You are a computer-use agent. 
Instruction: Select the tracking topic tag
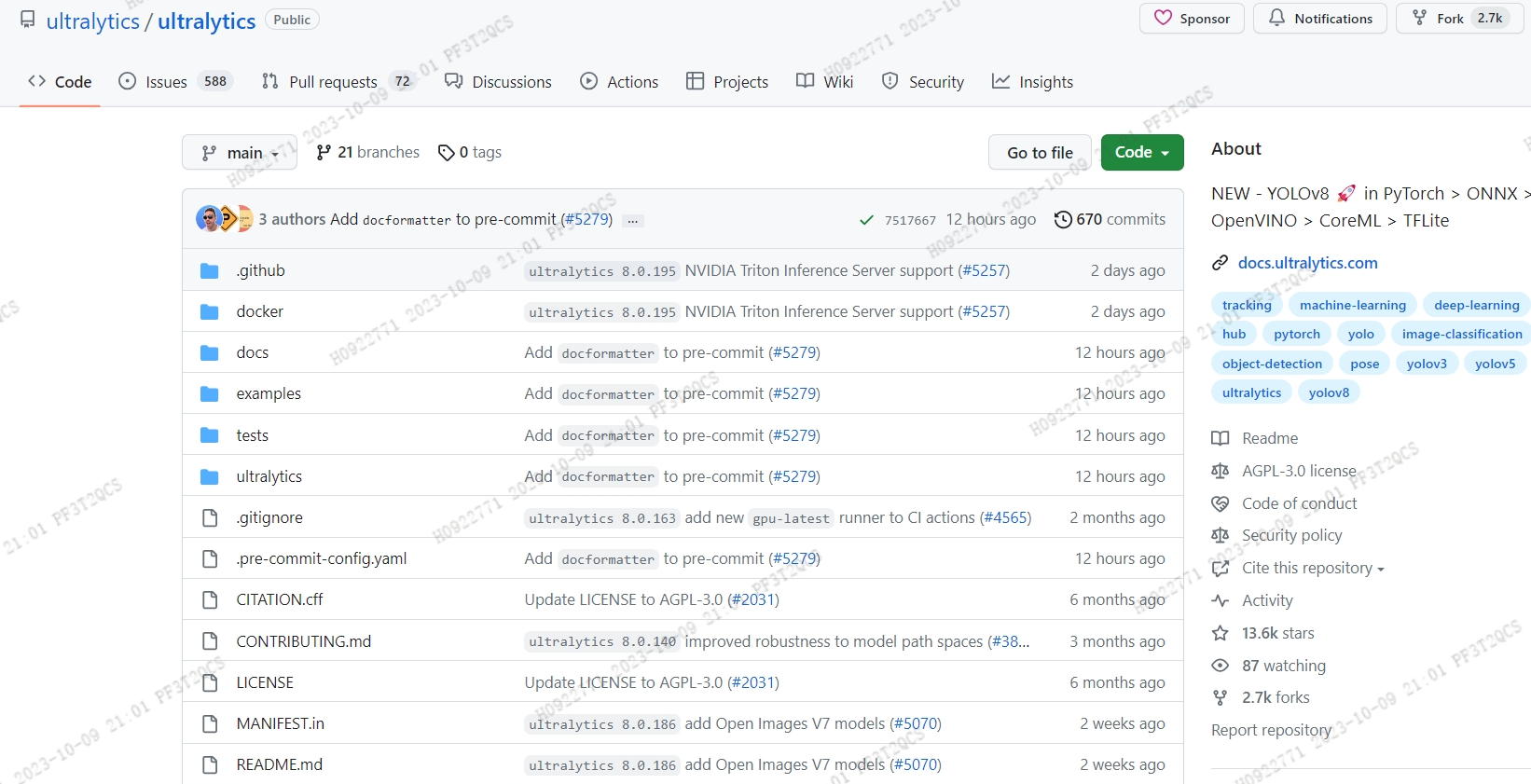pos(1247,305)
